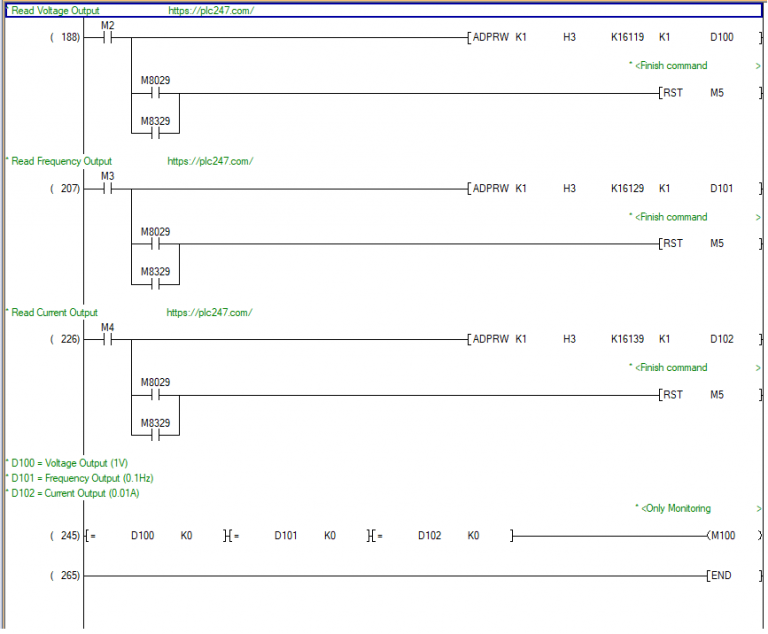Click the ADPRW instruction writing to D102
Image resolution: width=768 pixels, height=634 pixels.
[x=615, y=339]
